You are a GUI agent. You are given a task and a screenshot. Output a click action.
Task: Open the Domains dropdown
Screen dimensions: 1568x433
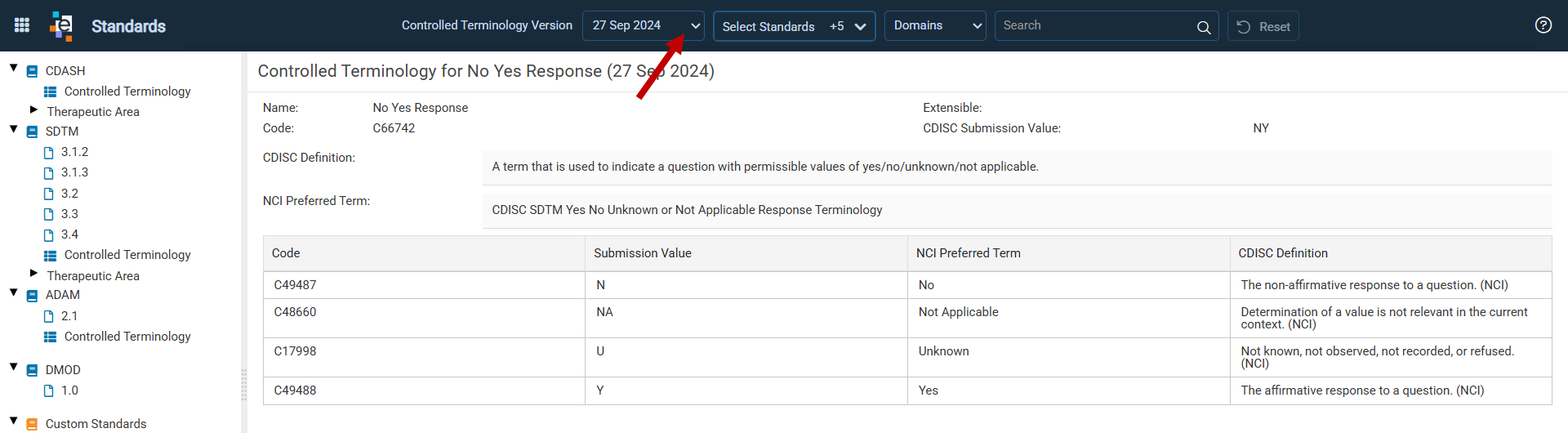[935, 25]
